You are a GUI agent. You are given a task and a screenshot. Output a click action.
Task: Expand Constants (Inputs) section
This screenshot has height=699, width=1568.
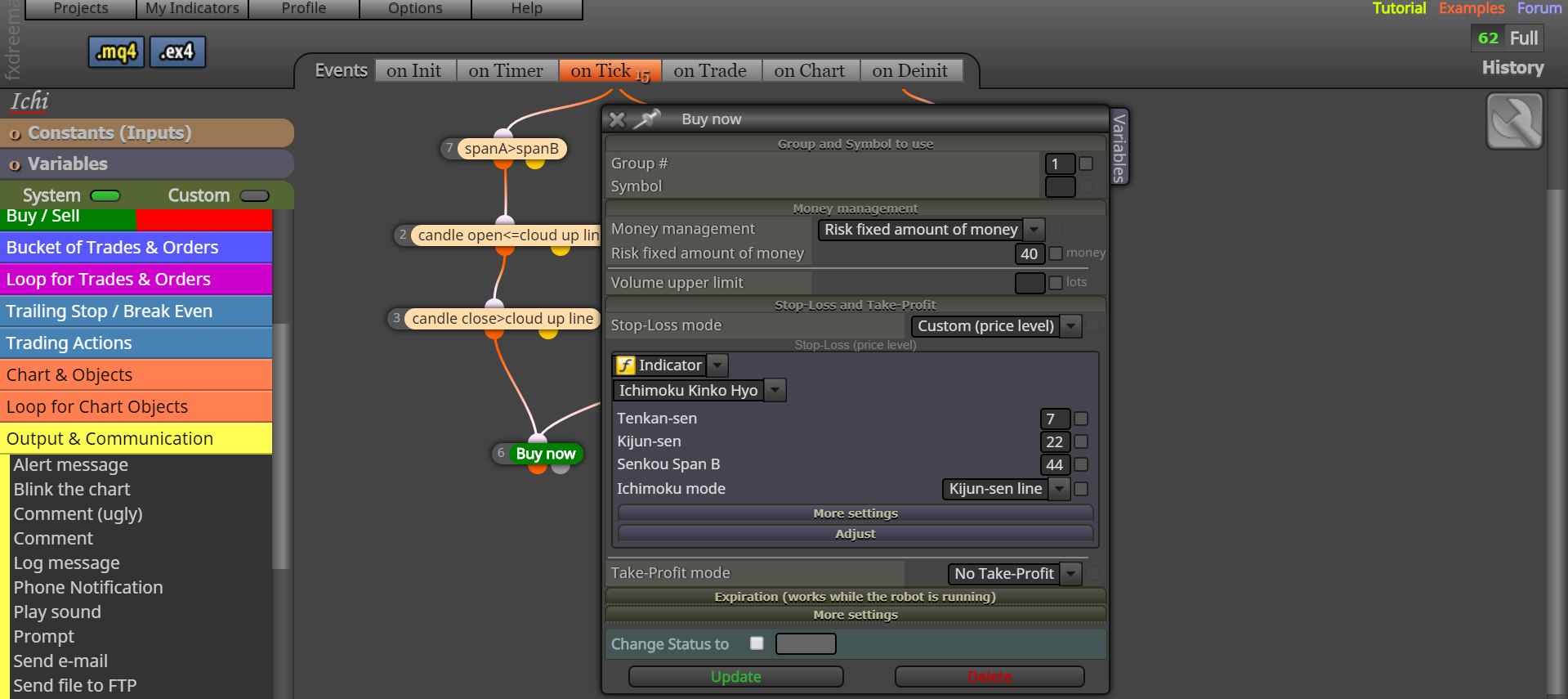tap(147, 133)
